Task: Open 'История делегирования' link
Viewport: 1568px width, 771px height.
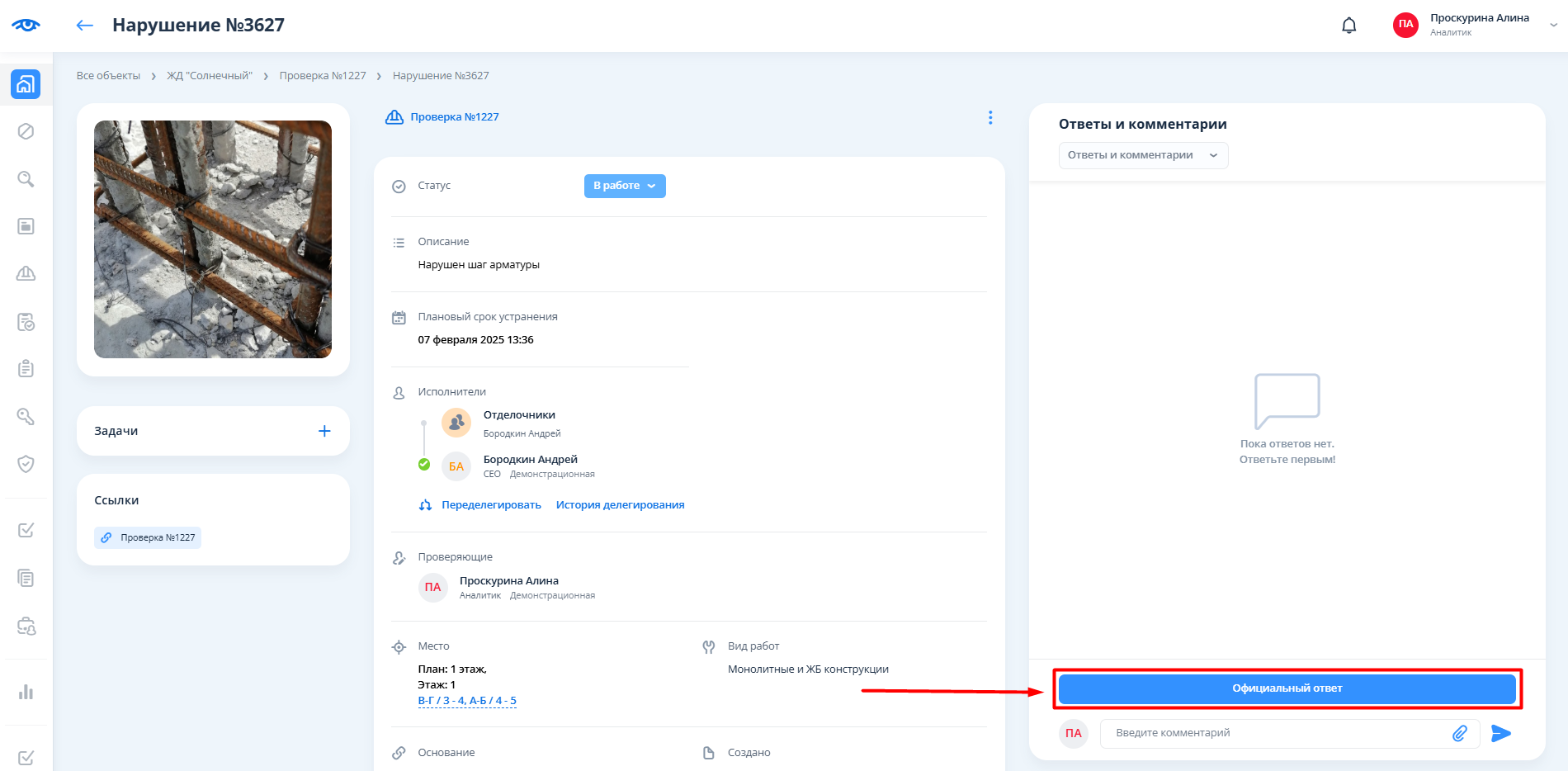Action: click(620, 505)
